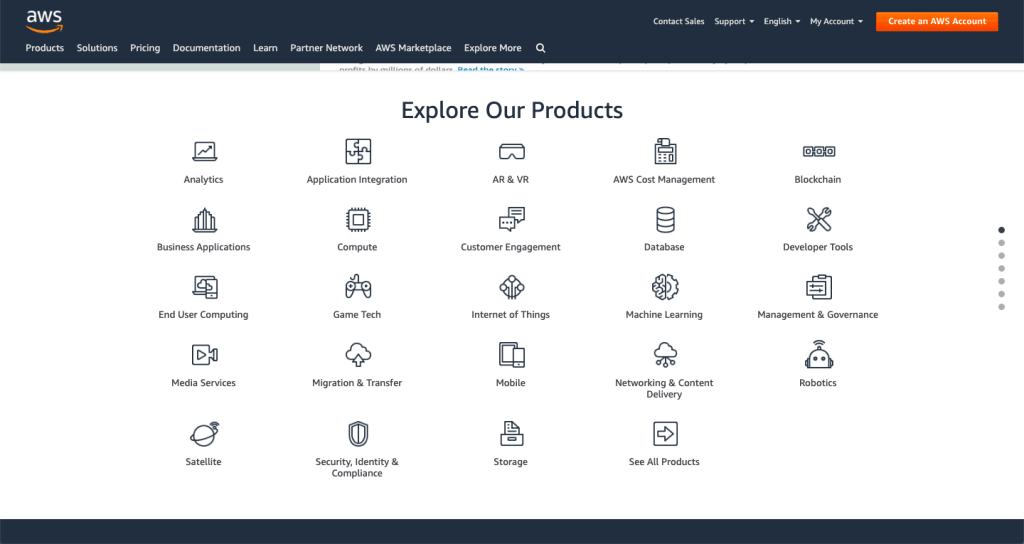1024x544 pixels.
Task: Open the Database cylinder icon
Action: pyautogui.click(x=665, y=219)
